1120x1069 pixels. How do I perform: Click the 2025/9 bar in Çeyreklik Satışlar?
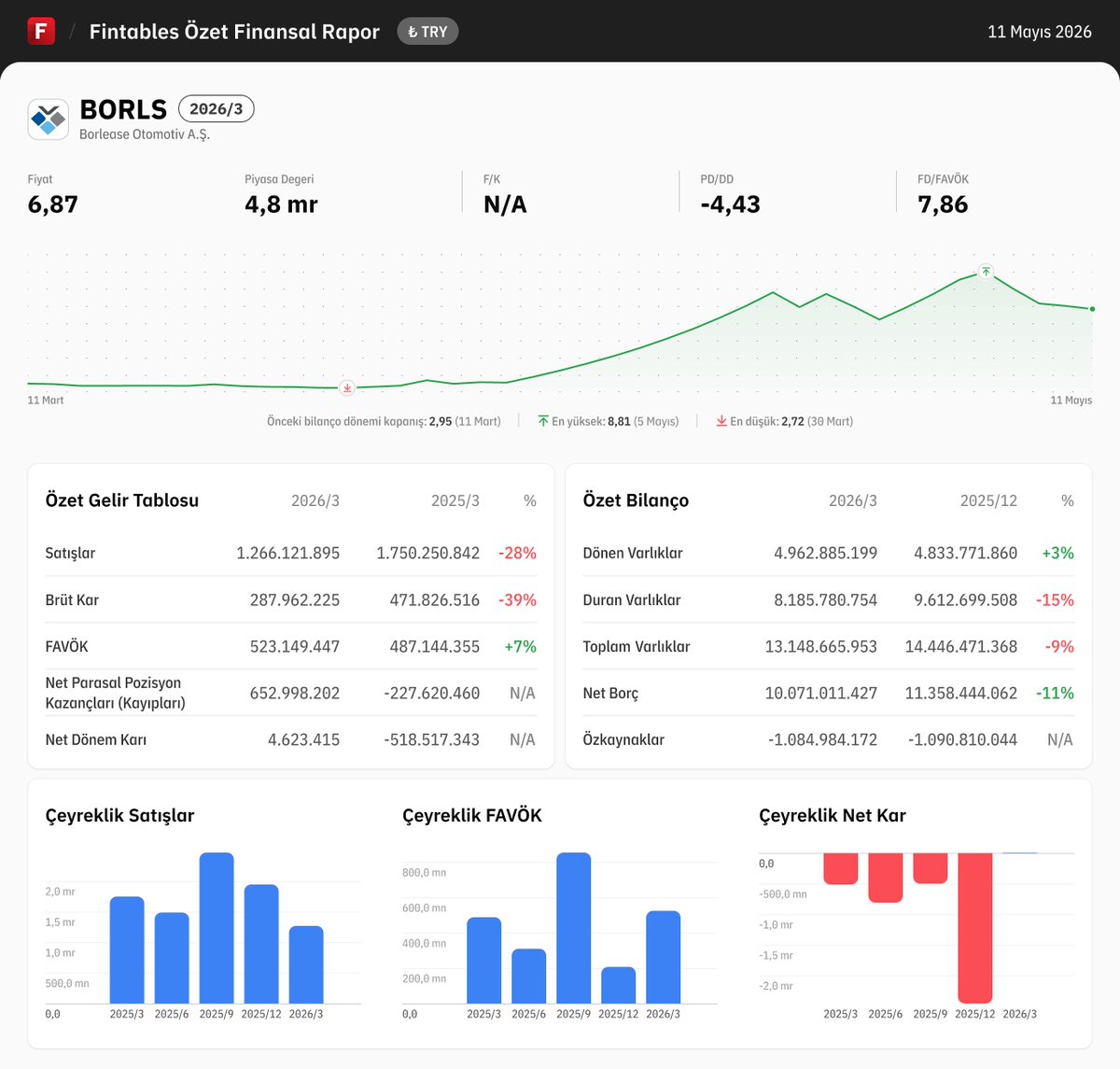217,928
